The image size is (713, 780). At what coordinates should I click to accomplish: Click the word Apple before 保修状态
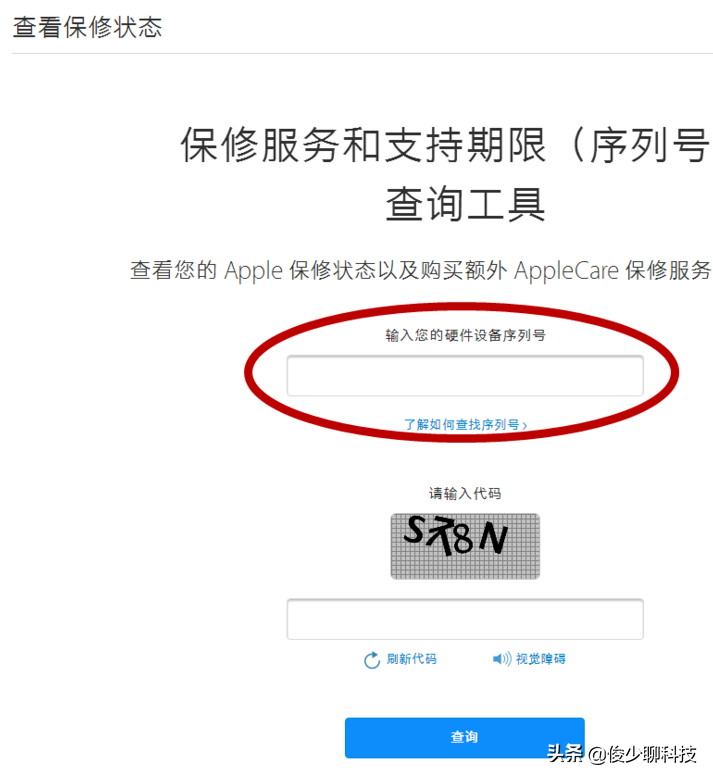tap(253, 272)
